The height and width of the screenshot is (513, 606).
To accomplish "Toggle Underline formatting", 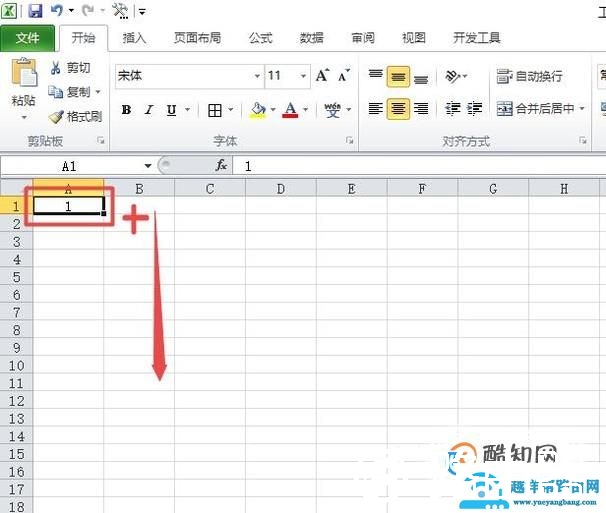I will [x=171, y=110].
